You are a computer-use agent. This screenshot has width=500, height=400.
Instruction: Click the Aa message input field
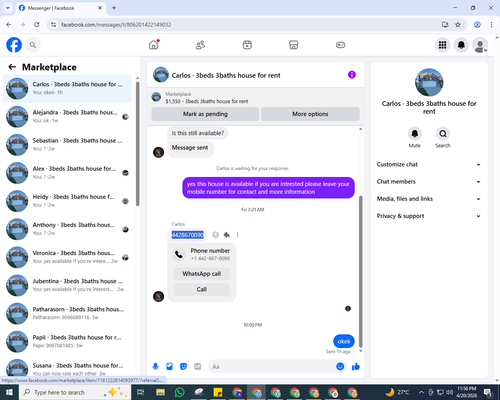[272, 367]
